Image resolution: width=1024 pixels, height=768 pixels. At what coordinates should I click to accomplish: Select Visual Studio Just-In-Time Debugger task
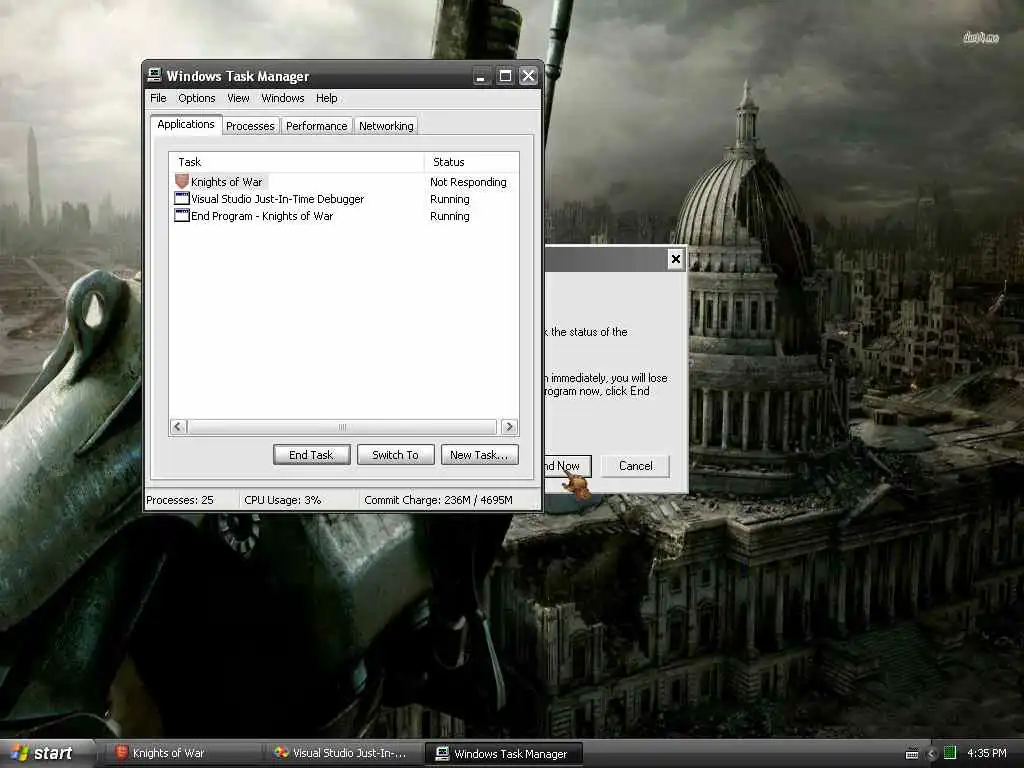344,199
